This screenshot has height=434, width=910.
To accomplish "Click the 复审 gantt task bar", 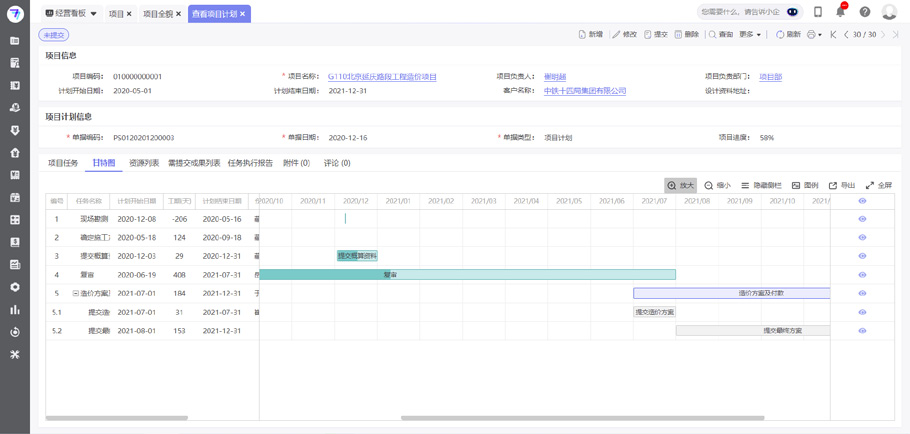I will point(467,274).
